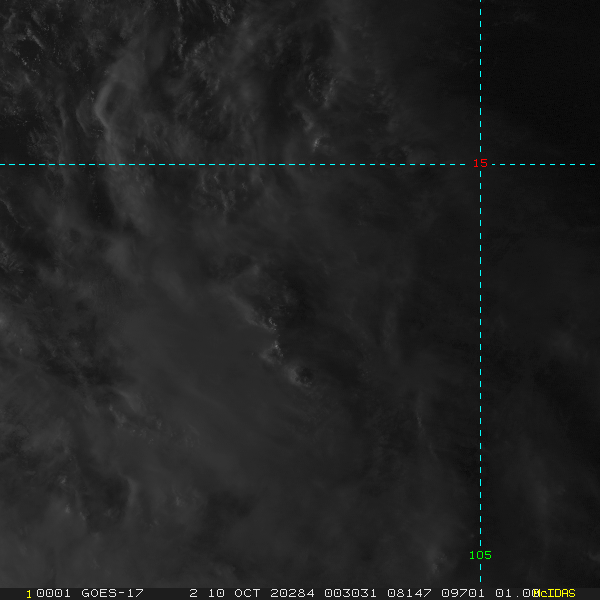Image resolution: width=600 pixels, height=600 pixels.
Task: Click the cyan dashed vertical longitude line
Action: tap(480, 344)
